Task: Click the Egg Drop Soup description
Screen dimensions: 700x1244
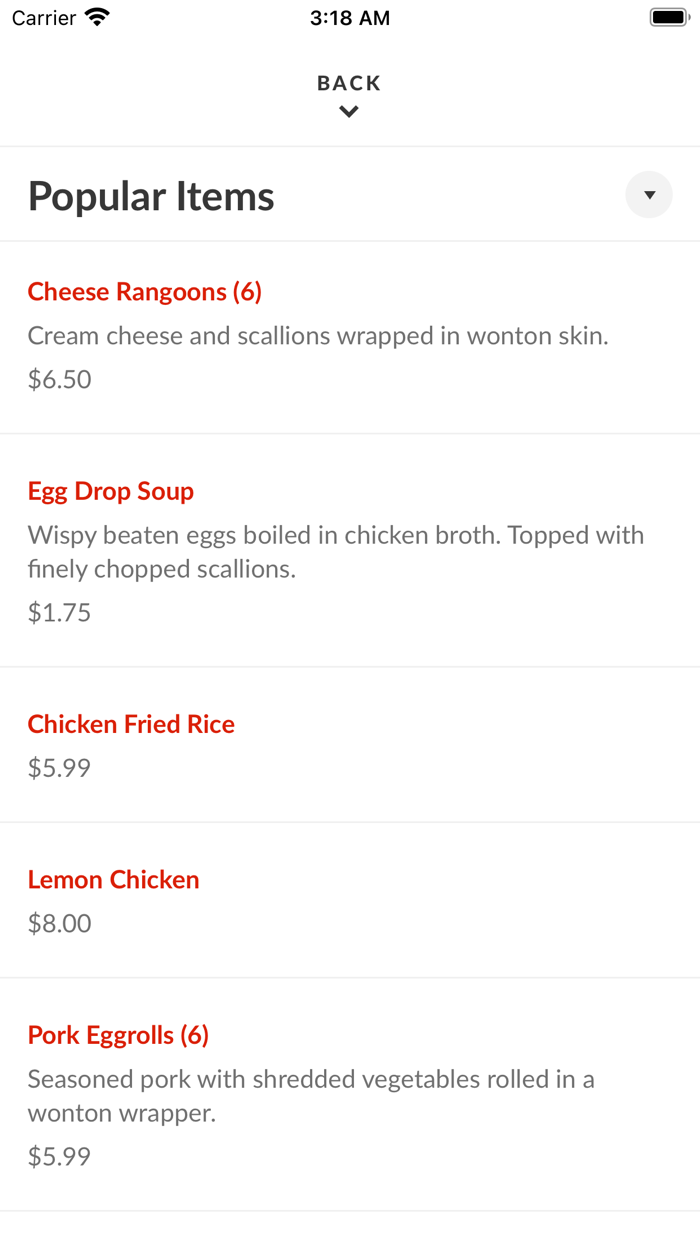Action: pyautogui.click(x=336, y=552)
